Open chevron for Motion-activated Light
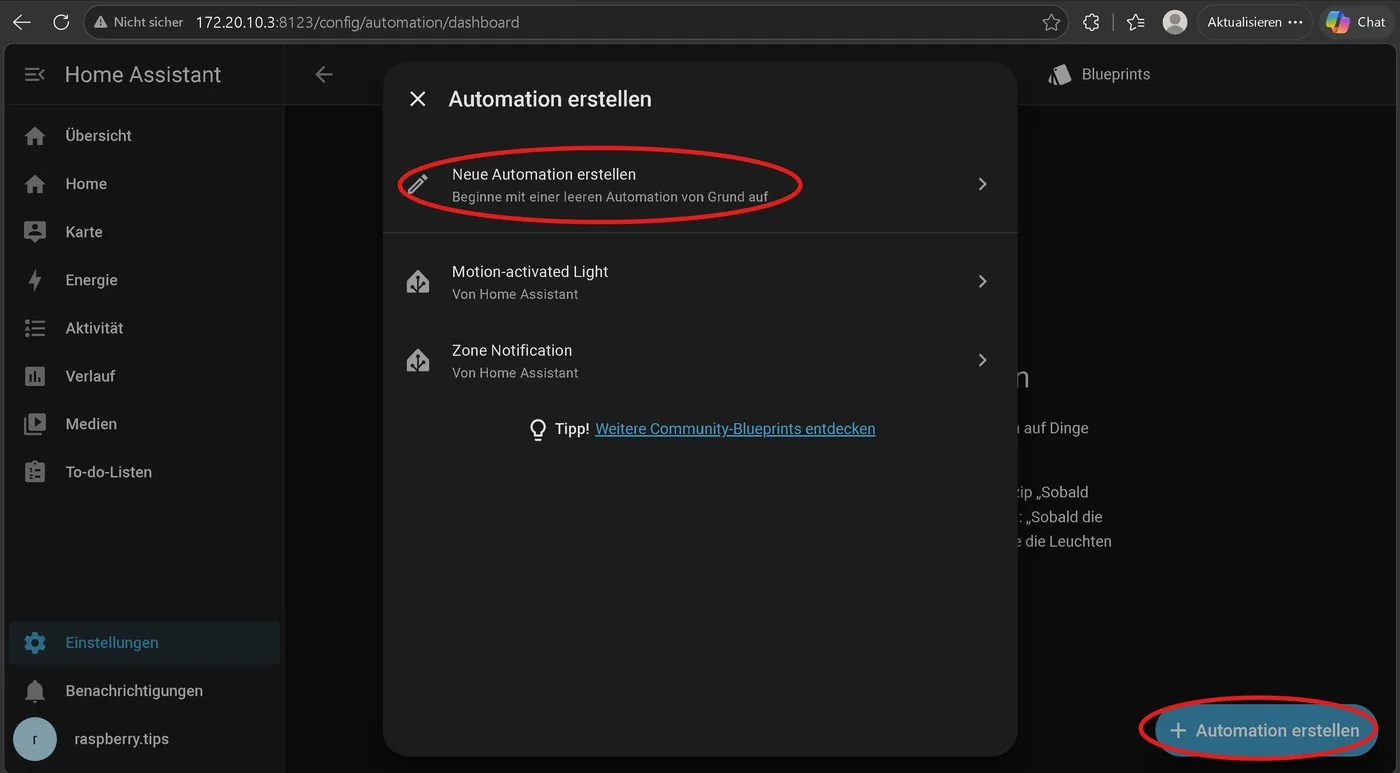Viewport: 1400px width, 773px height. coord(982,282)
